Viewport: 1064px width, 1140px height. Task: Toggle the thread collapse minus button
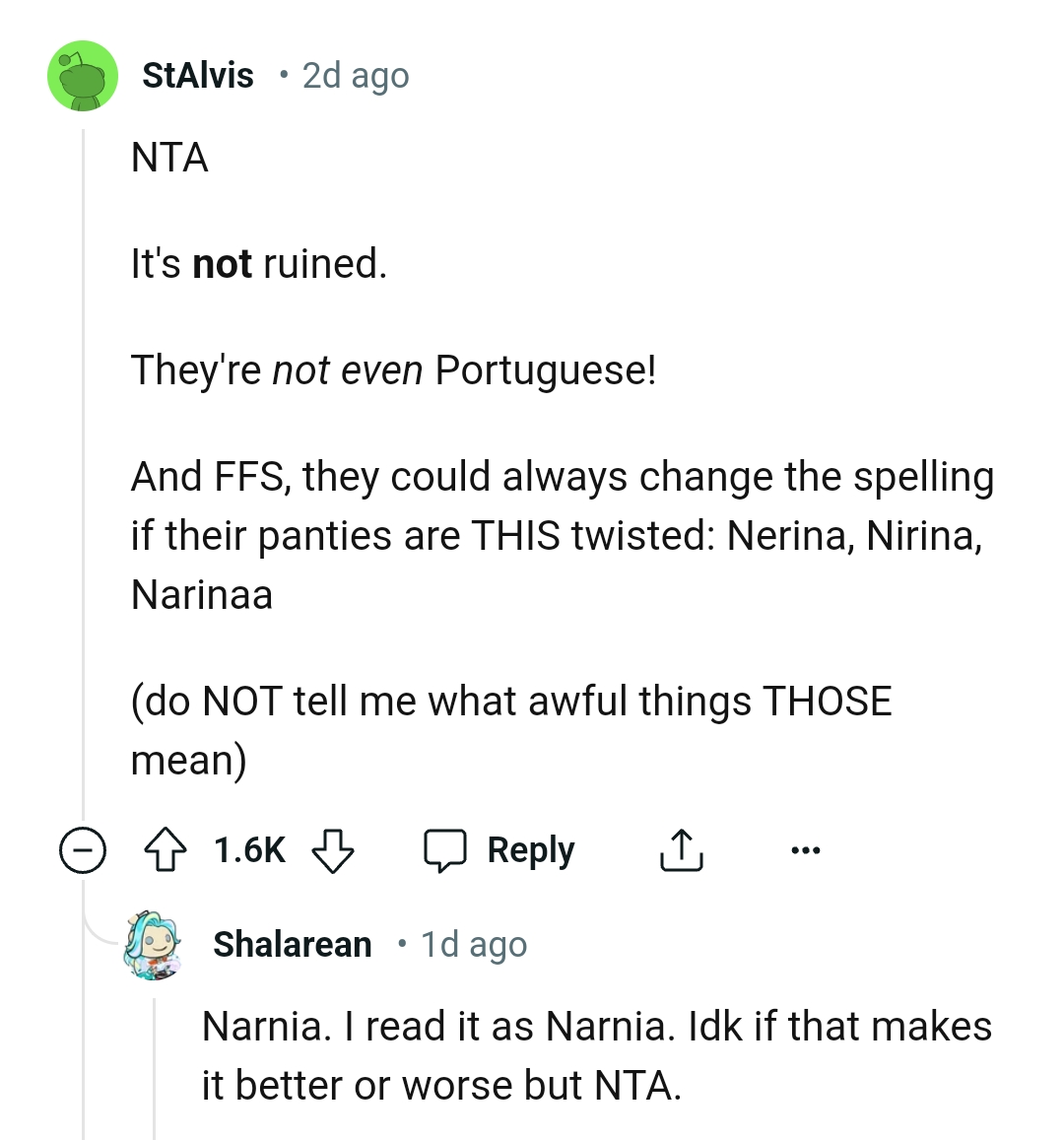84,849
